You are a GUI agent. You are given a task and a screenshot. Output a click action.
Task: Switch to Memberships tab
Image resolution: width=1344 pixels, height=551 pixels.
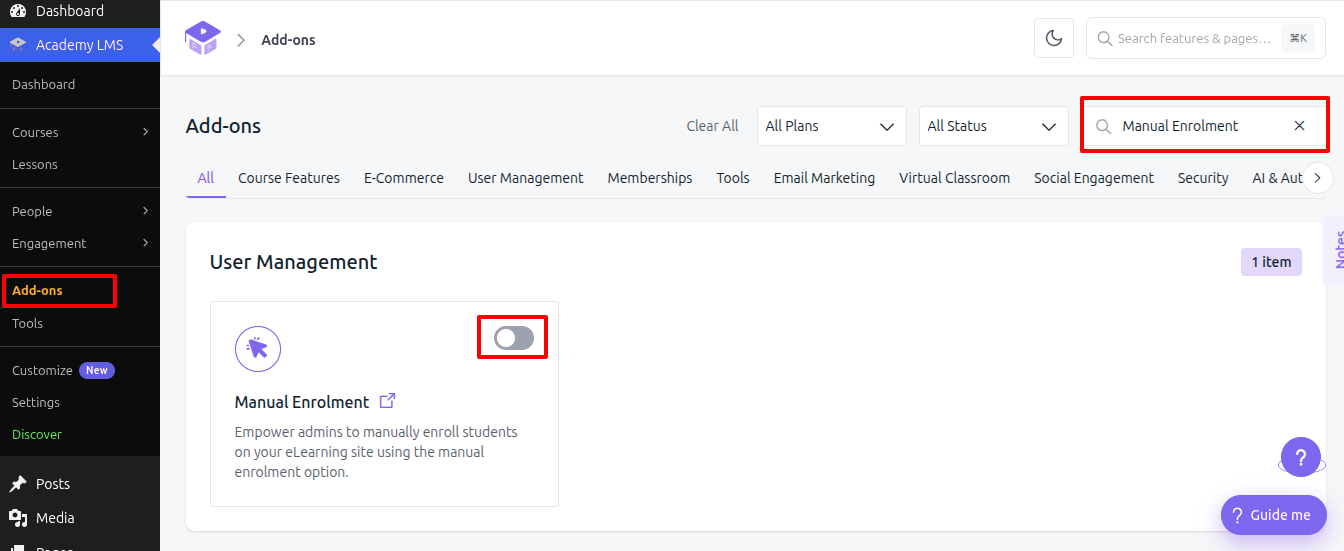[650, 178]
